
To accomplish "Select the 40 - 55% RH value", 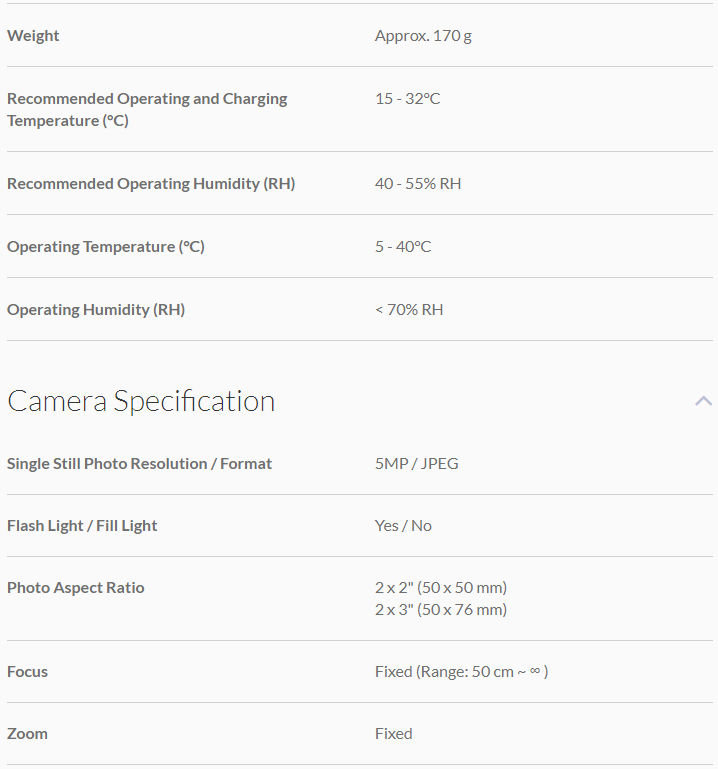I will point(418,184).
